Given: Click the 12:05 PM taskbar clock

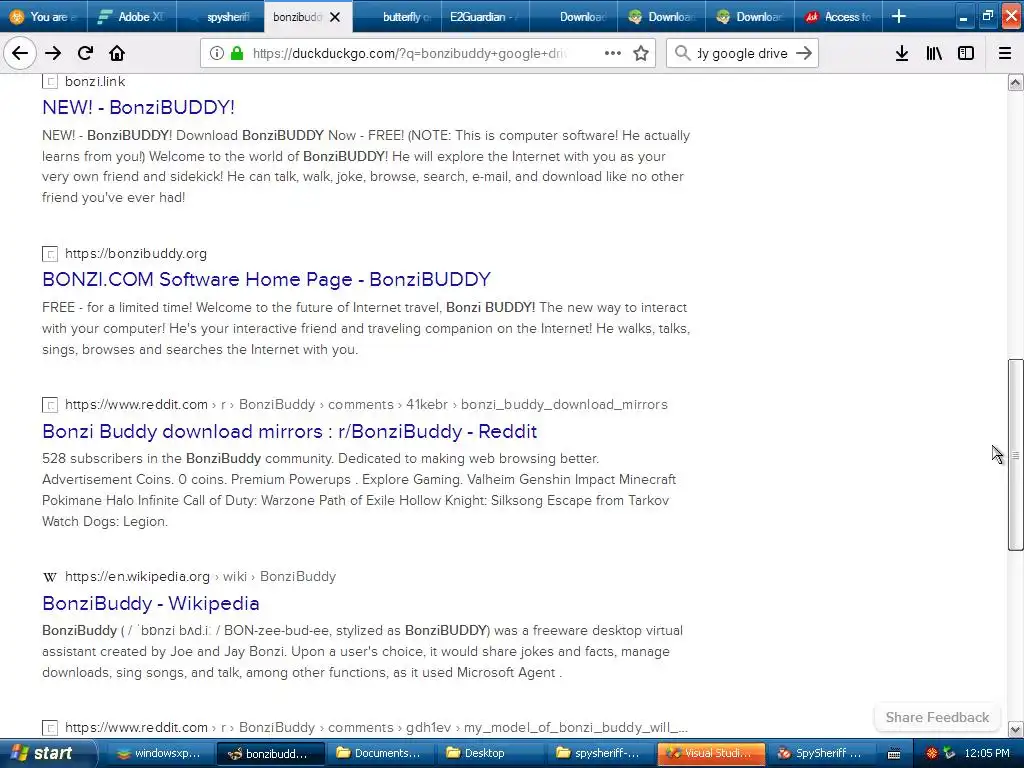Looking at the screenshot, I should [x=987, y=753].
